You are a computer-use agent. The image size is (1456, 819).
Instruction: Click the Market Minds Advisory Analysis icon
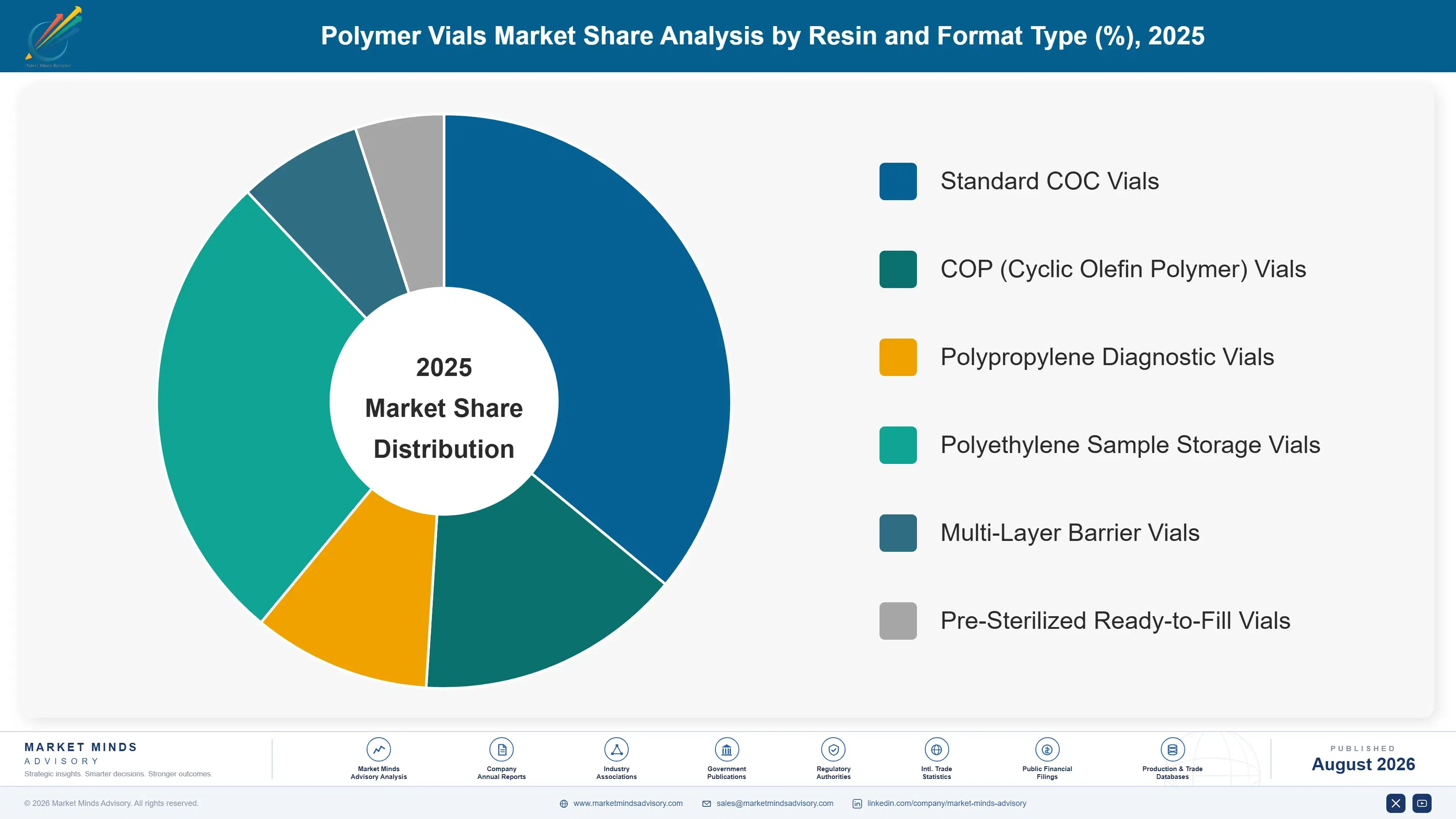(x=379, y=749)
